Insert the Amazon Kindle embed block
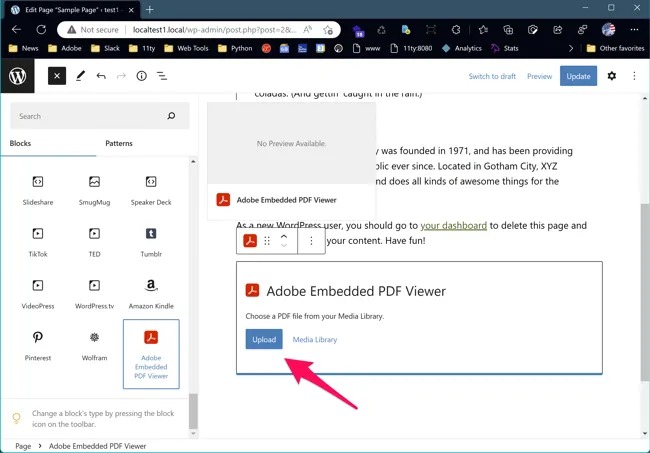Image resolution: width=650 pixels, height=453 pixels. pyautogui.click(x=150, y=292)
